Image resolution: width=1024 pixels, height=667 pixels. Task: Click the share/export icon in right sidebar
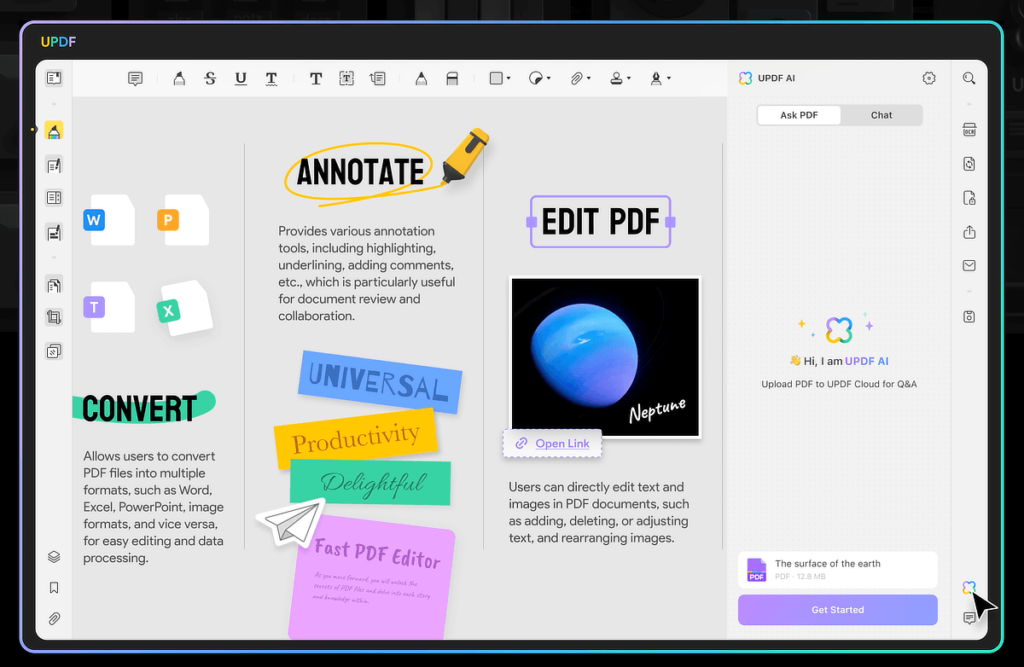click(x=968, y=232)
